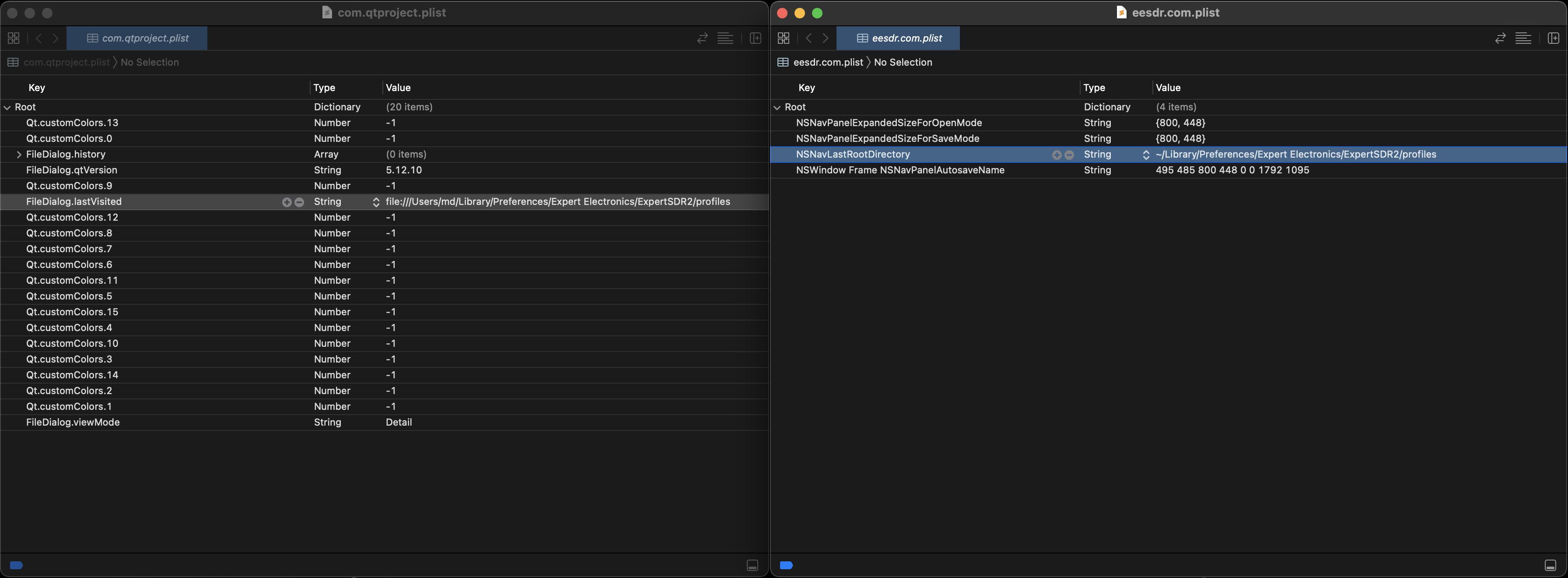Select the eesdr.com.plist tab
Image resolution: width=1568 pixels, height=578 pixels.
tap(899, 38)
